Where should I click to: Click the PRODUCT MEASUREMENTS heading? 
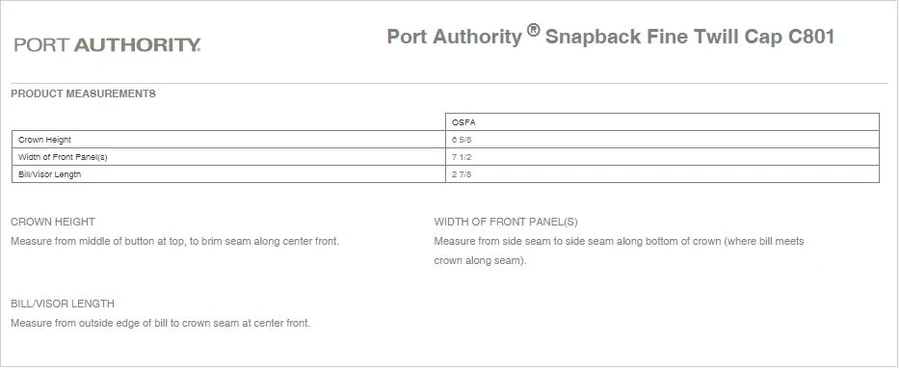coord(83,94)
